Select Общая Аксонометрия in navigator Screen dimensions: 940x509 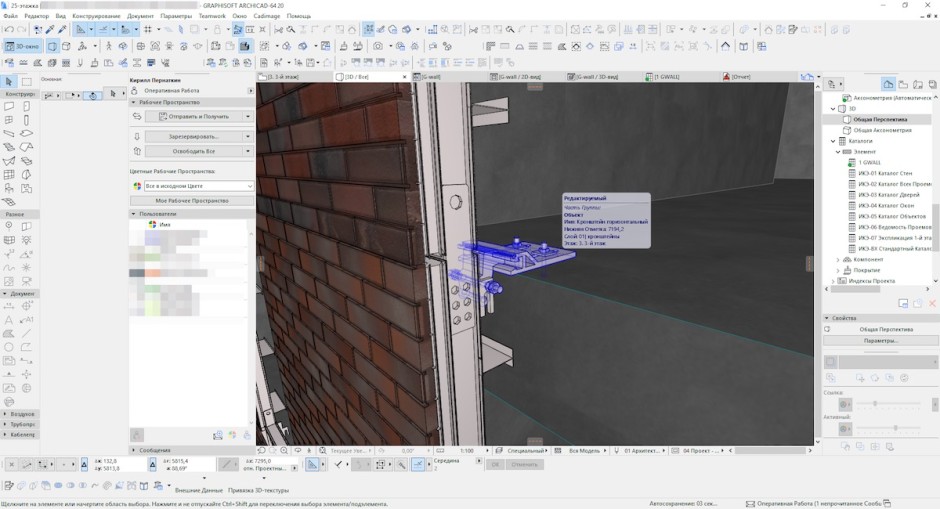click(882, 130)
